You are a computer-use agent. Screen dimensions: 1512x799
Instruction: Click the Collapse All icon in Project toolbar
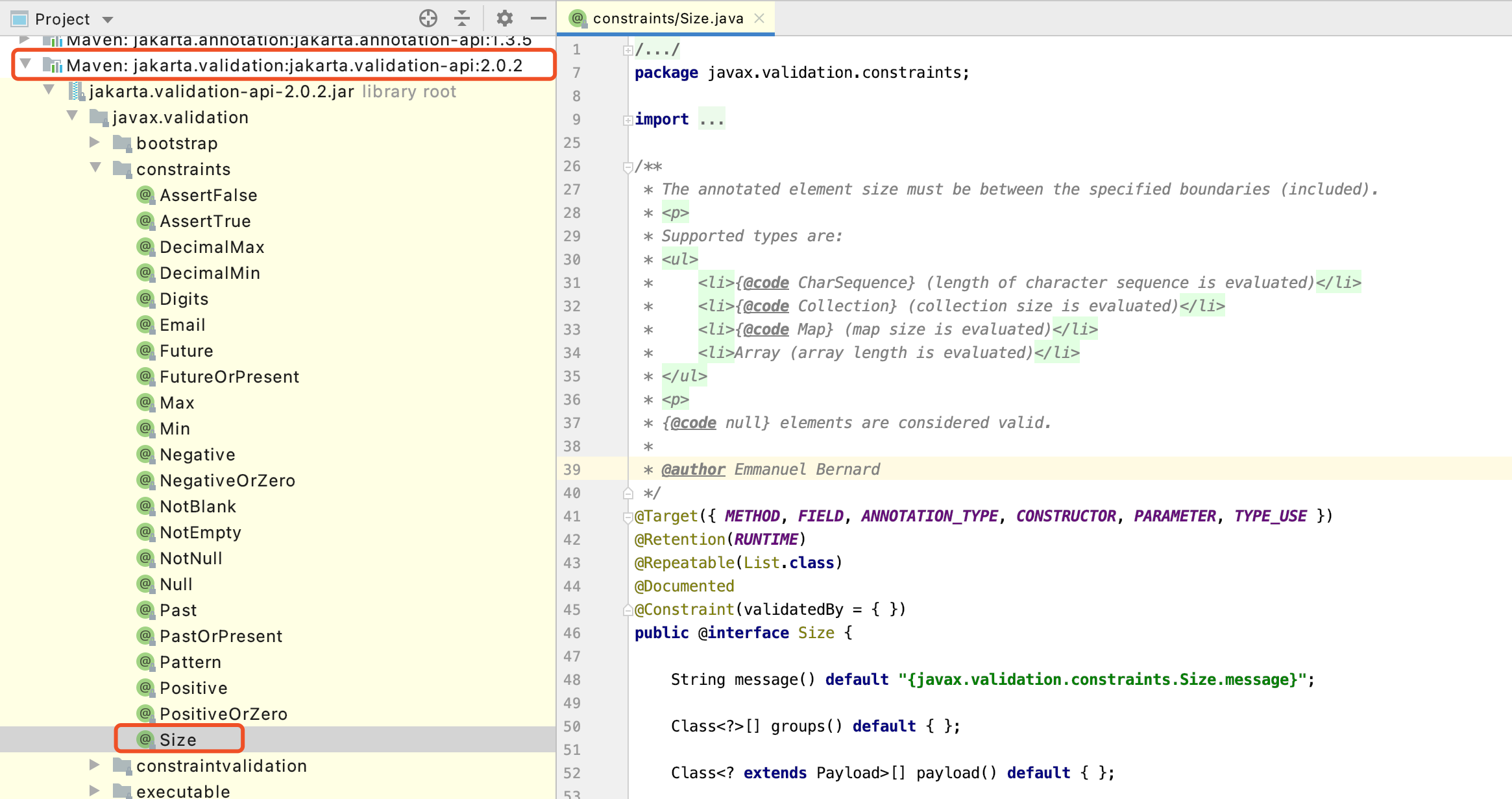coord(461,18)
